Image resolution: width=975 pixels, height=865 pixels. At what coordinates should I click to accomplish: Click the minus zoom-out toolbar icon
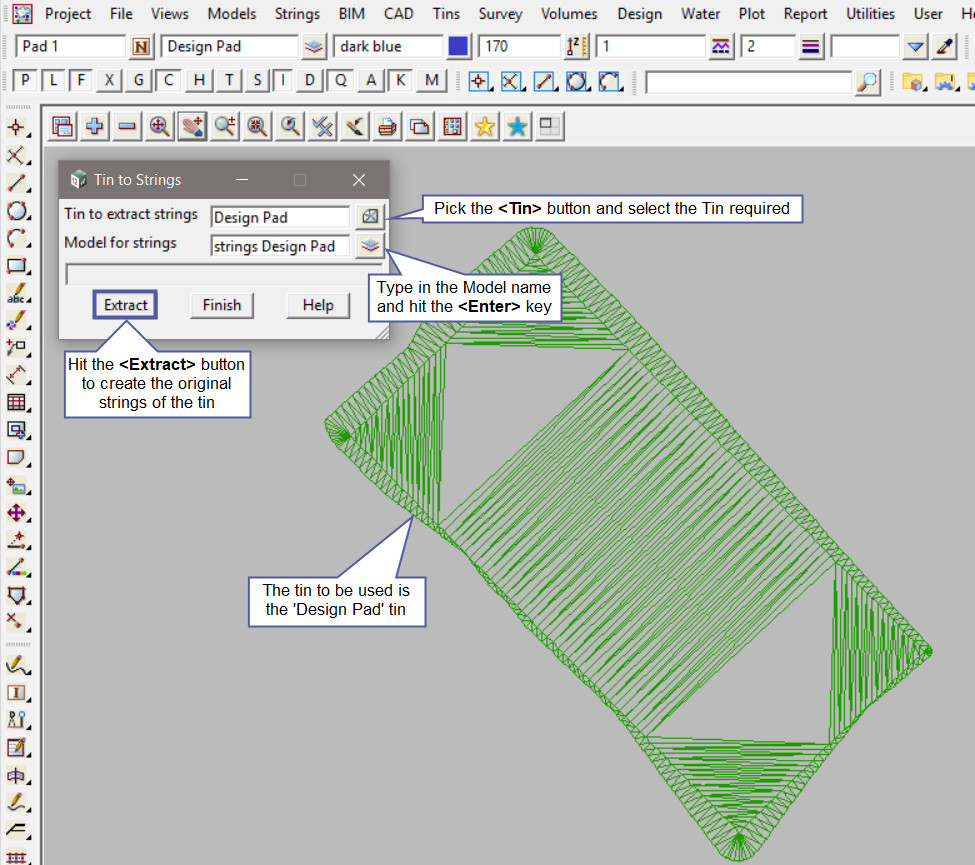[127, 126]
